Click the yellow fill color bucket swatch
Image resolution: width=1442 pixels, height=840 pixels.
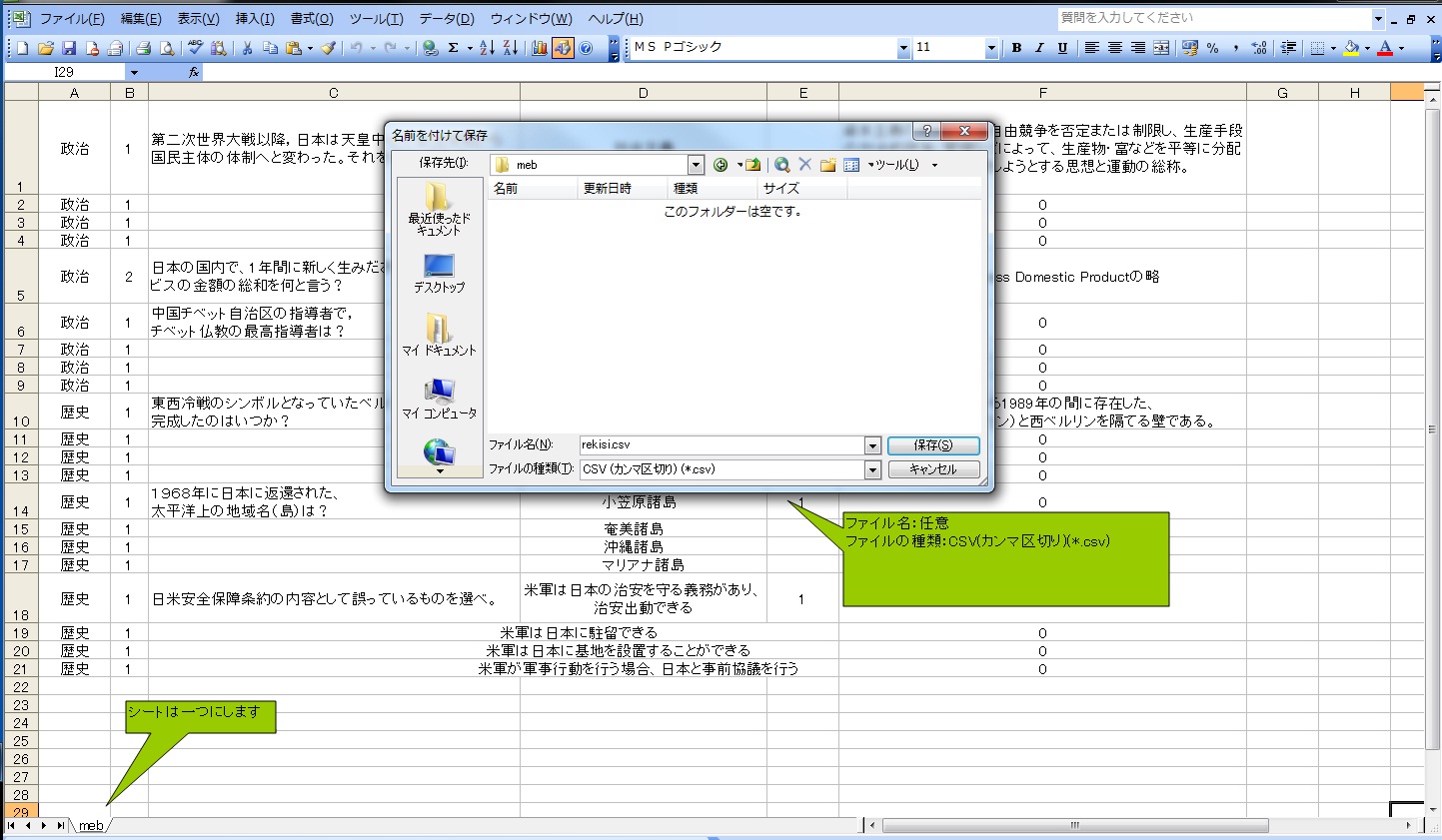point(1350,48)
